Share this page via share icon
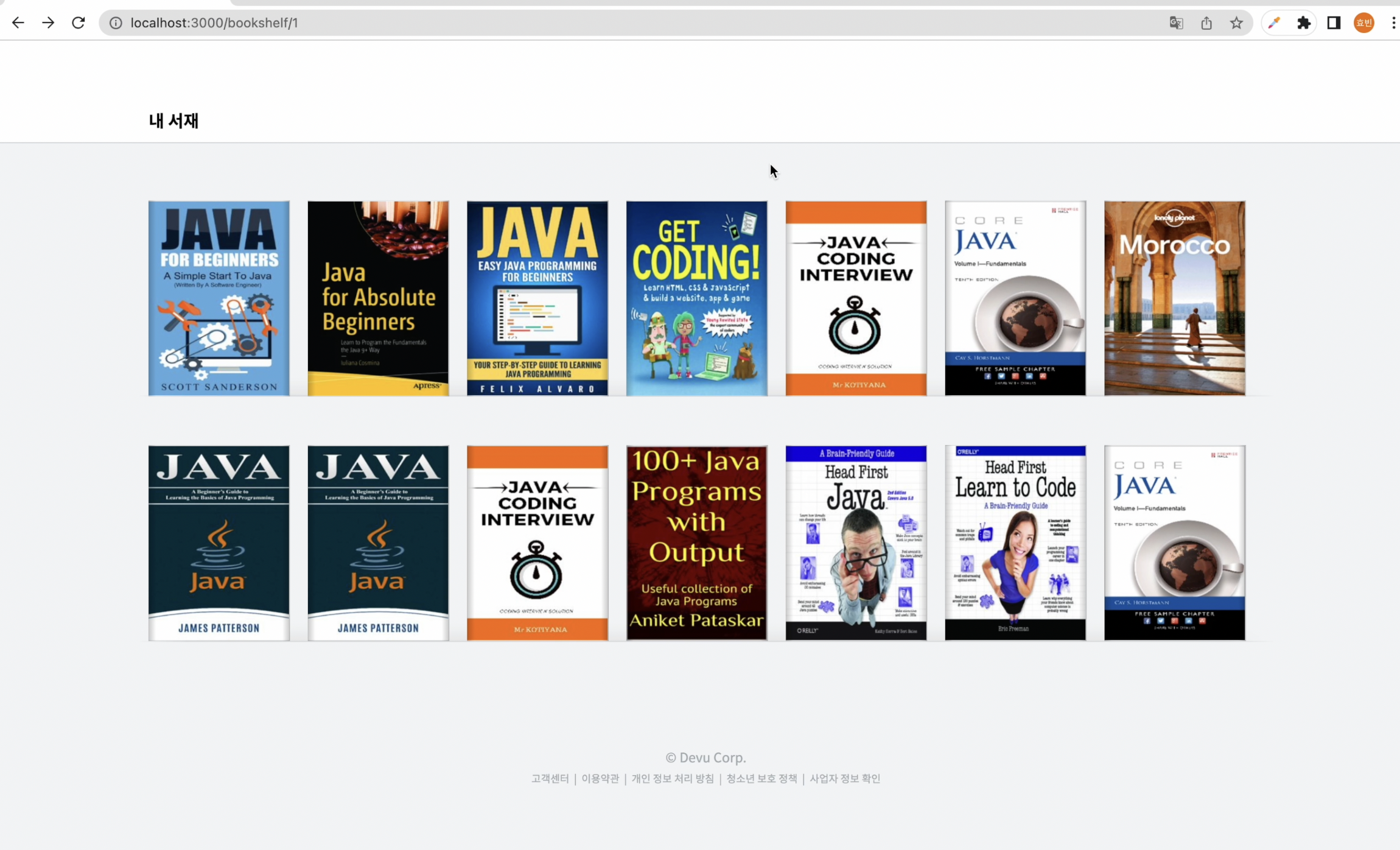Screen dimensions: 1400x850 pos(1206,23)
